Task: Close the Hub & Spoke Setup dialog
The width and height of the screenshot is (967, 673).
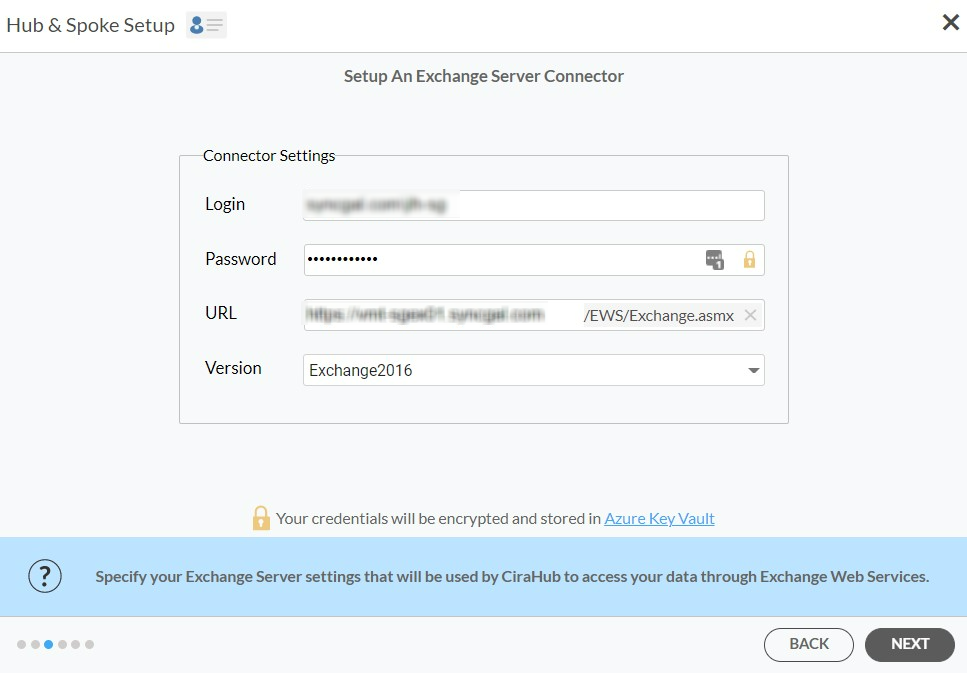Action: (949, 22)
